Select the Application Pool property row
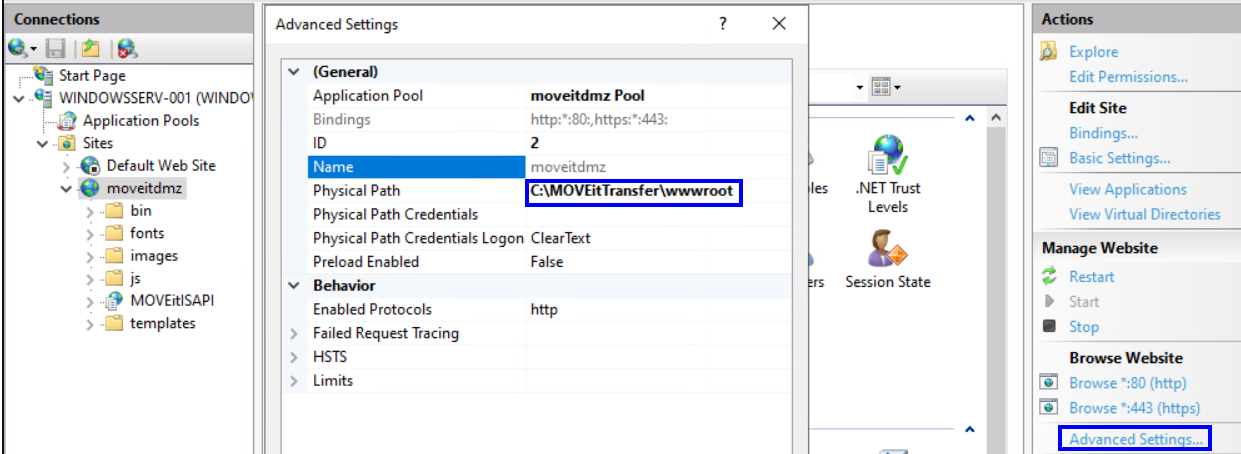 pos(537,96)
